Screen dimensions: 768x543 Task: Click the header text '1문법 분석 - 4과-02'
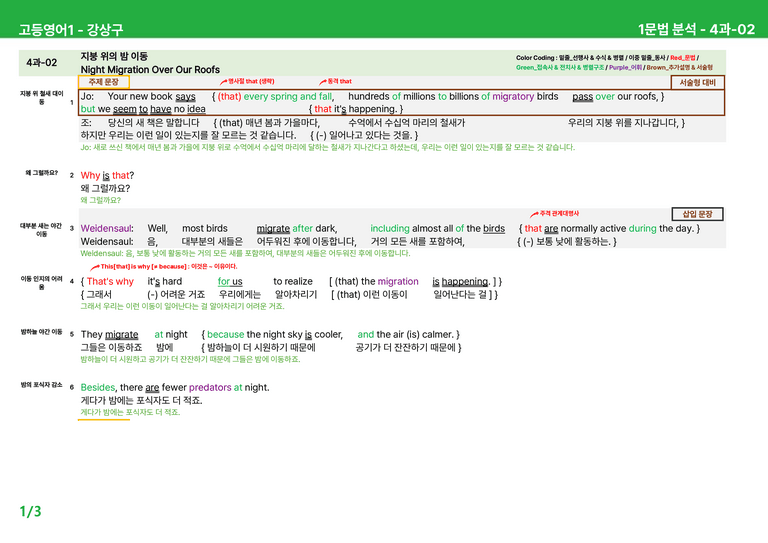696,29
